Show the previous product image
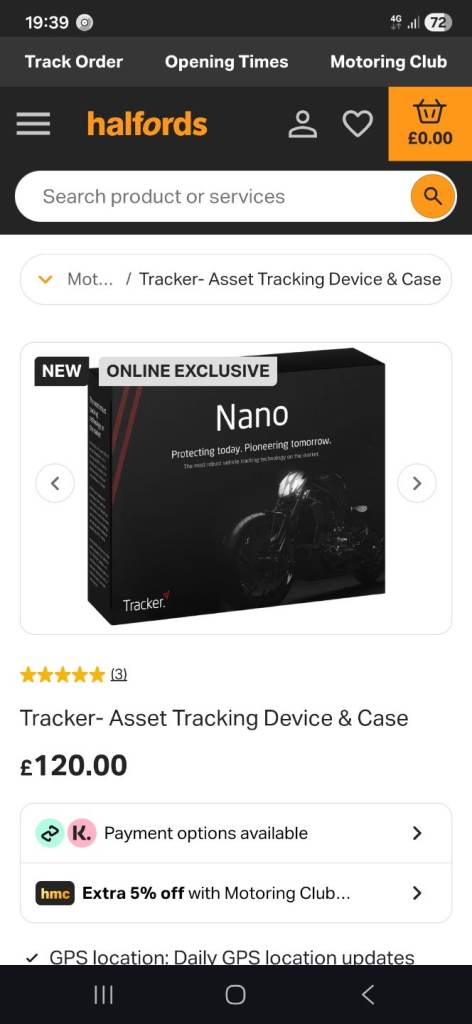 click(x=55, y=483)
